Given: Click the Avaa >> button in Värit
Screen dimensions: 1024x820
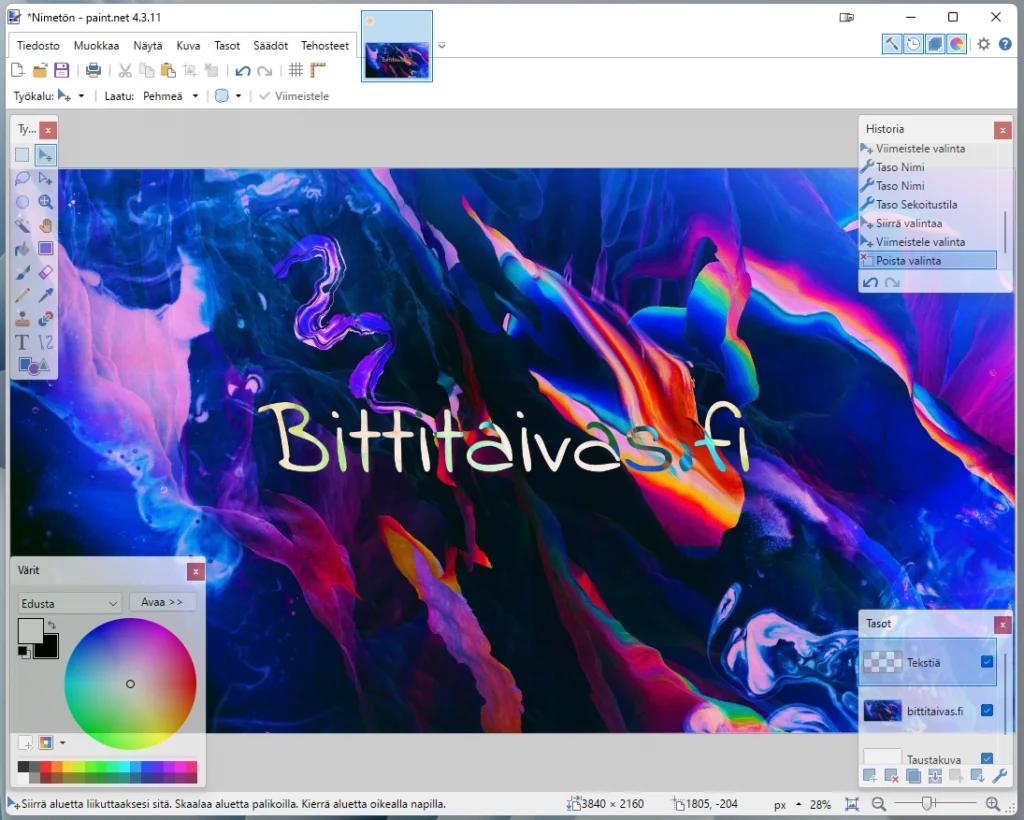Looking at the screenshot, I should point(162,602).
